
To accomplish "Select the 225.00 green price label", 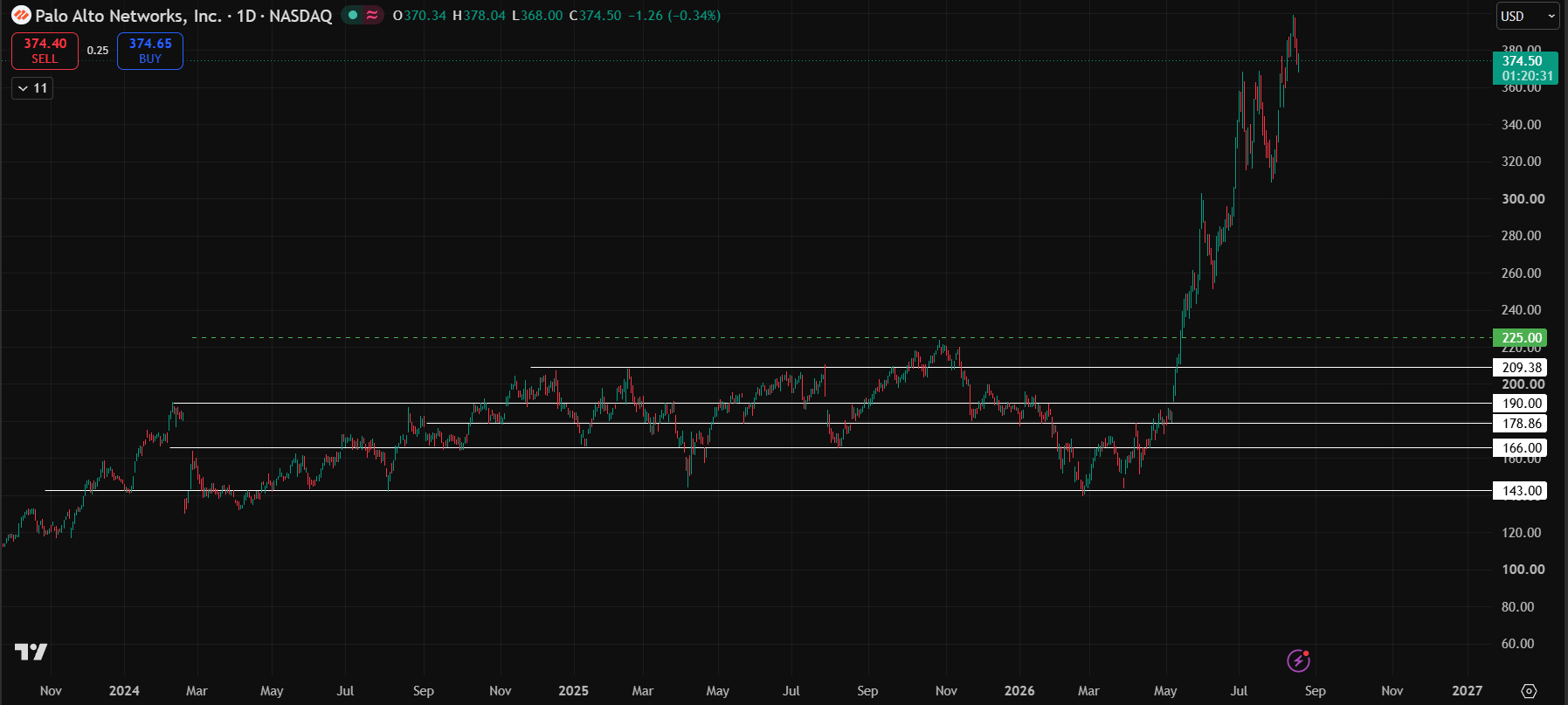I will (x=1520, y=338).
